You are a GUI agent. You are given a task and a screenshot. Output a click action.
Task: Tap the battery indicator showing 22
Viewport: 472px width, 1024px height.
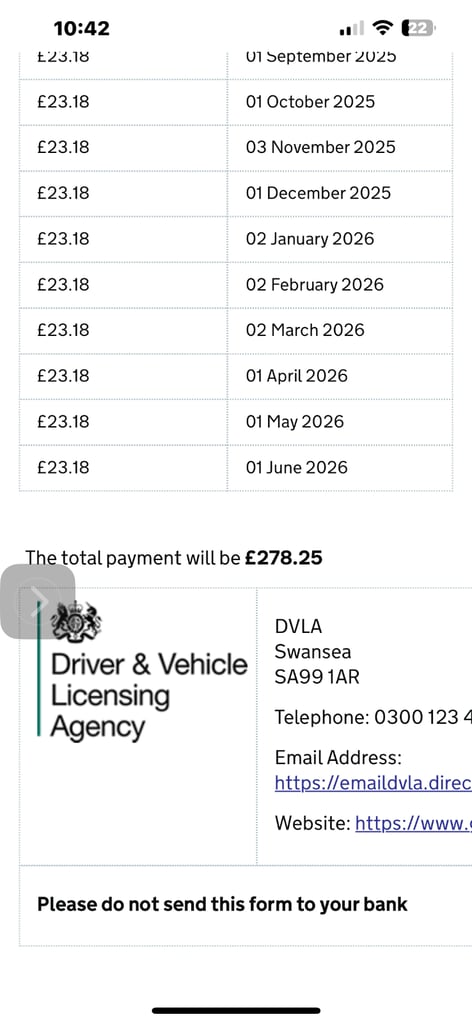tap(419, 27)
